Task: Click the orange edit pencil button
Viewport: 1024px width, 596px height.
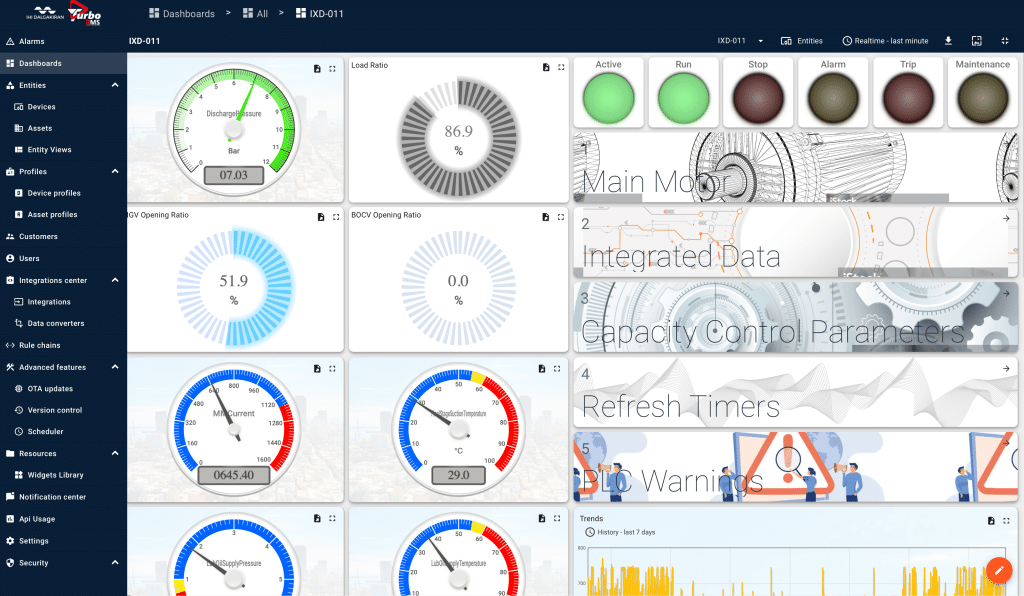Action: pyautogui.click(x=998, y=568)
